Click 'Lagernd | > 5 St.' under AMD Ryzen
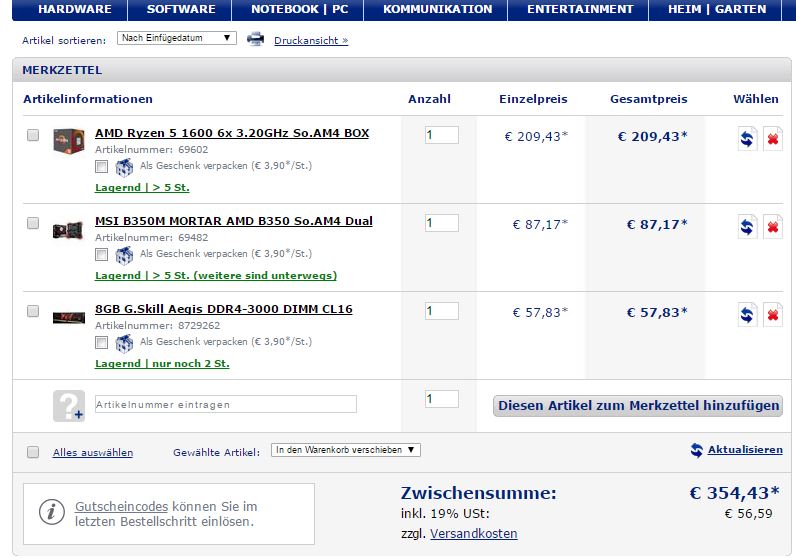The height and width of the screenshot is (558, 796). click(142, 187)
